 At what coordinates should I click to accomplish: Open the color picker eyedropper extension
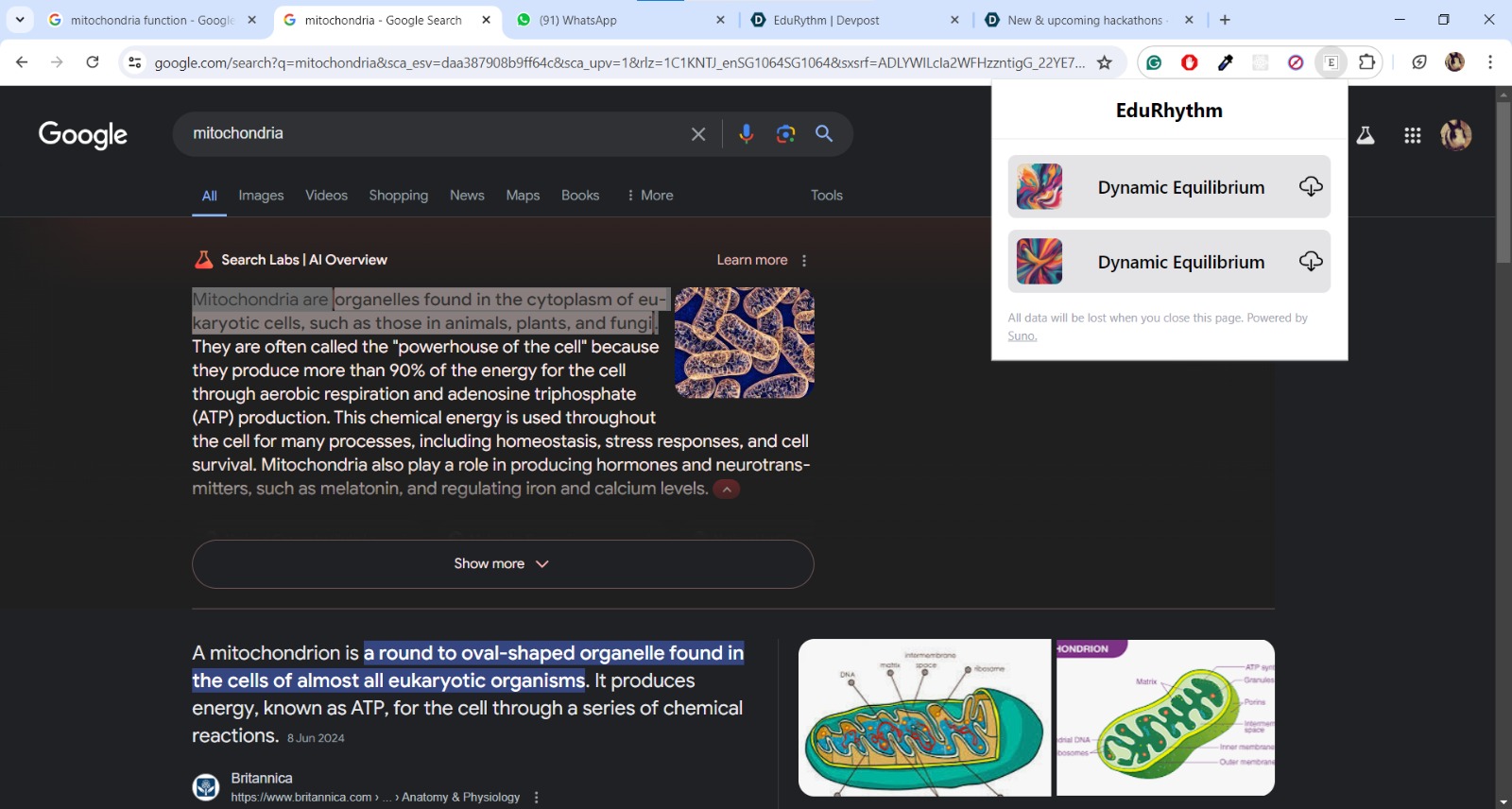(x=1226, y=62)
